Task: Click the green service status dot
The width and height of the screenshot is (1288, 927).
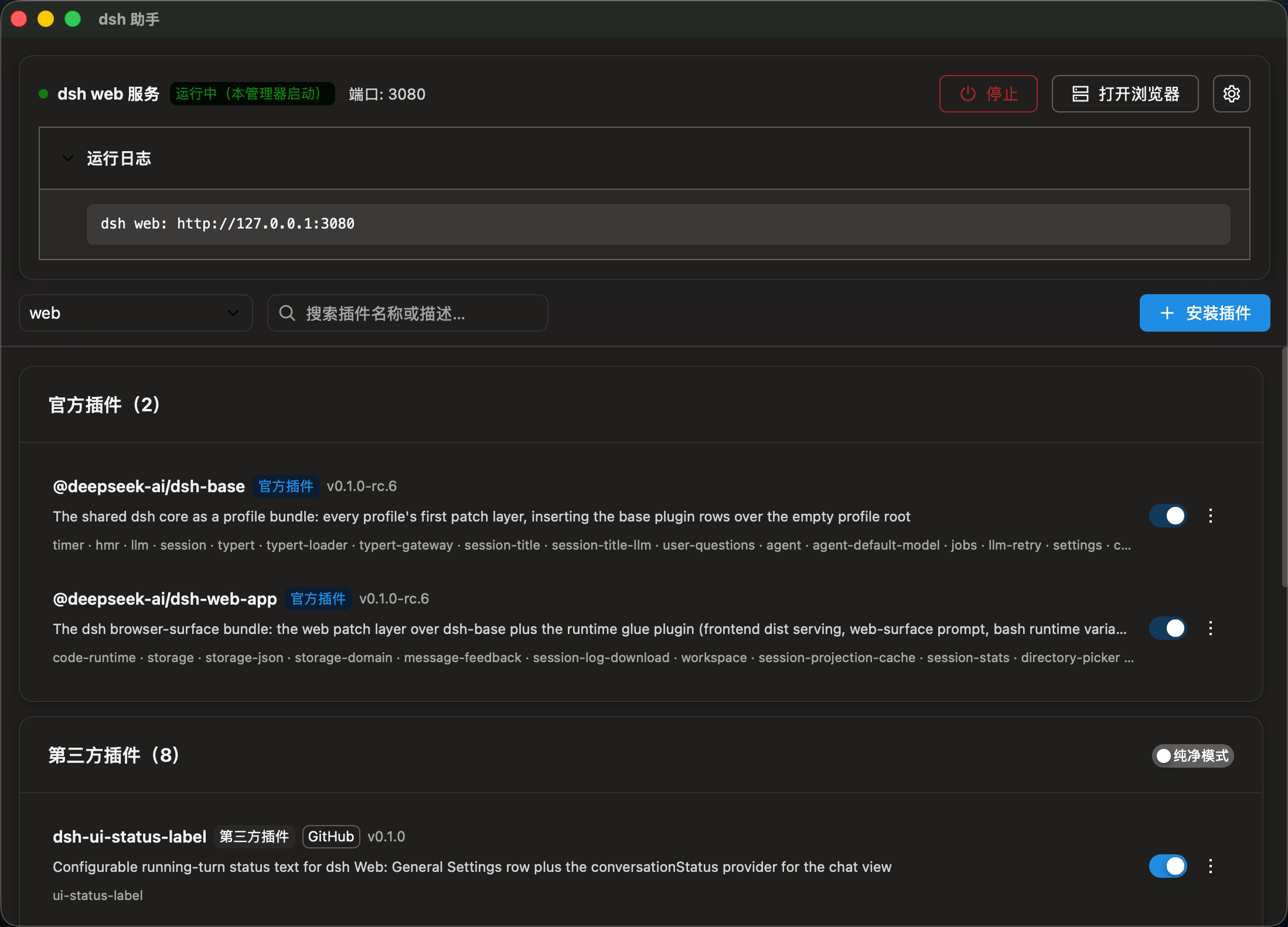Action: (x=43, y=94)
